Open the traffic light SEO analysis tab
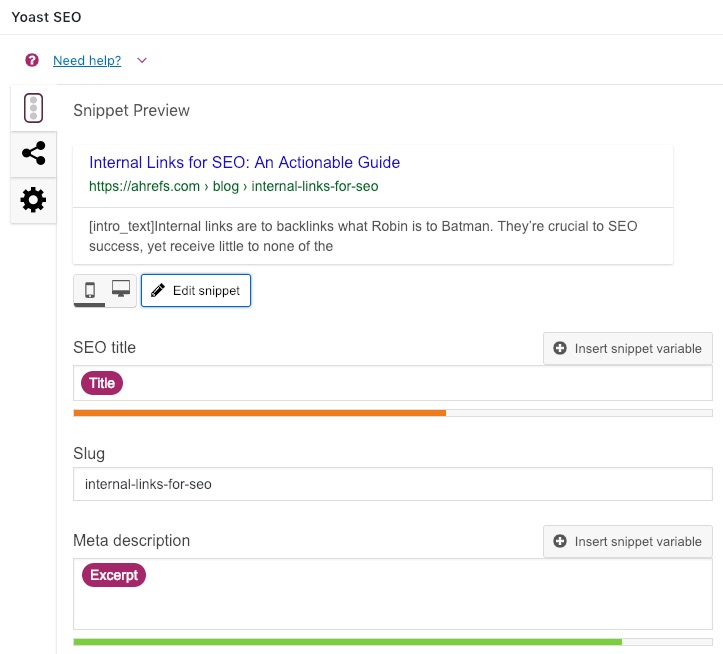Image resolution: width=723 pixels, height=654 pixels. [x=34, y=108]
